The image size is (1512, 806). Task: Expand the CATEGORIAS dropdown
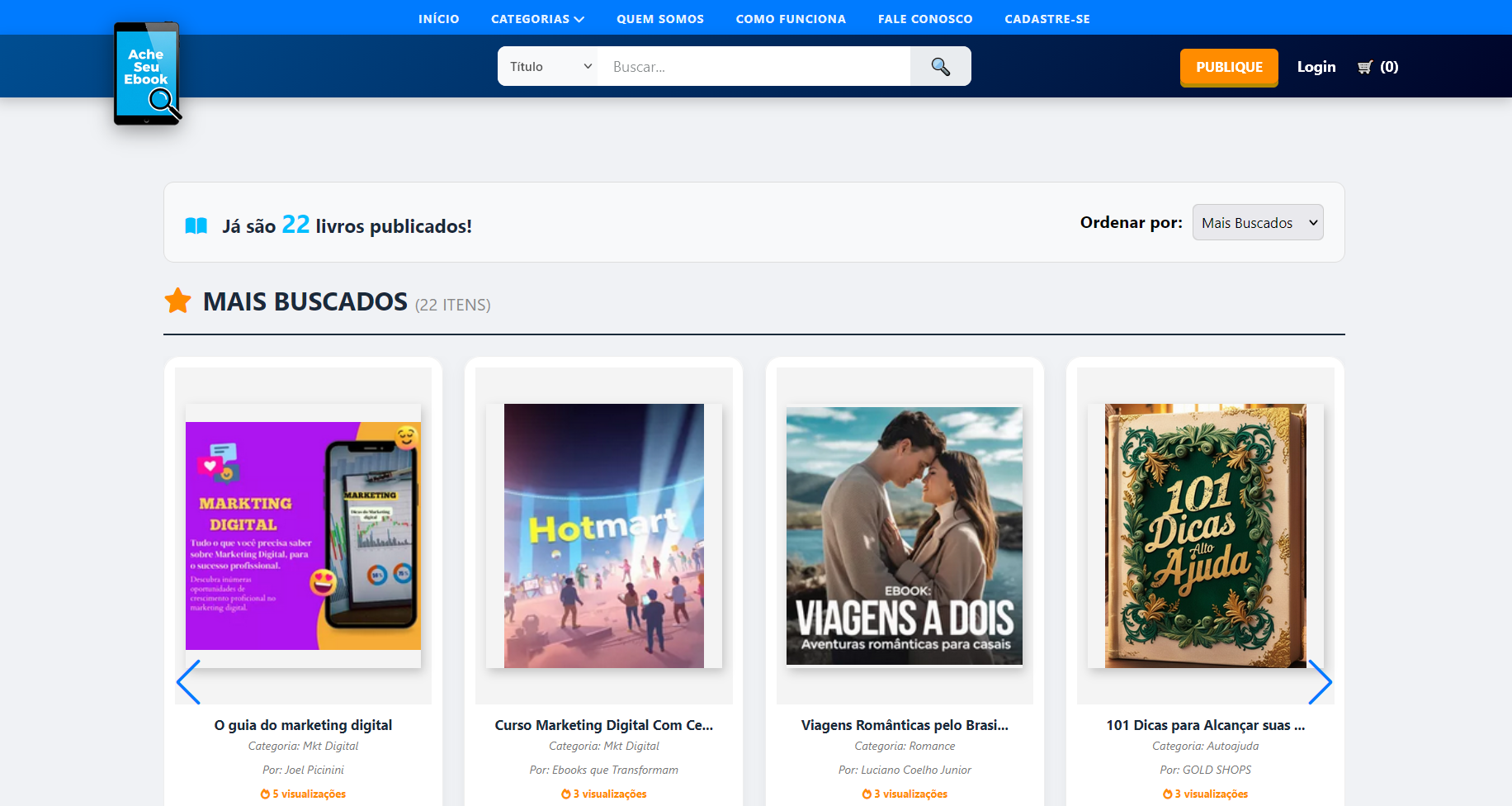(x=536, y=18)
